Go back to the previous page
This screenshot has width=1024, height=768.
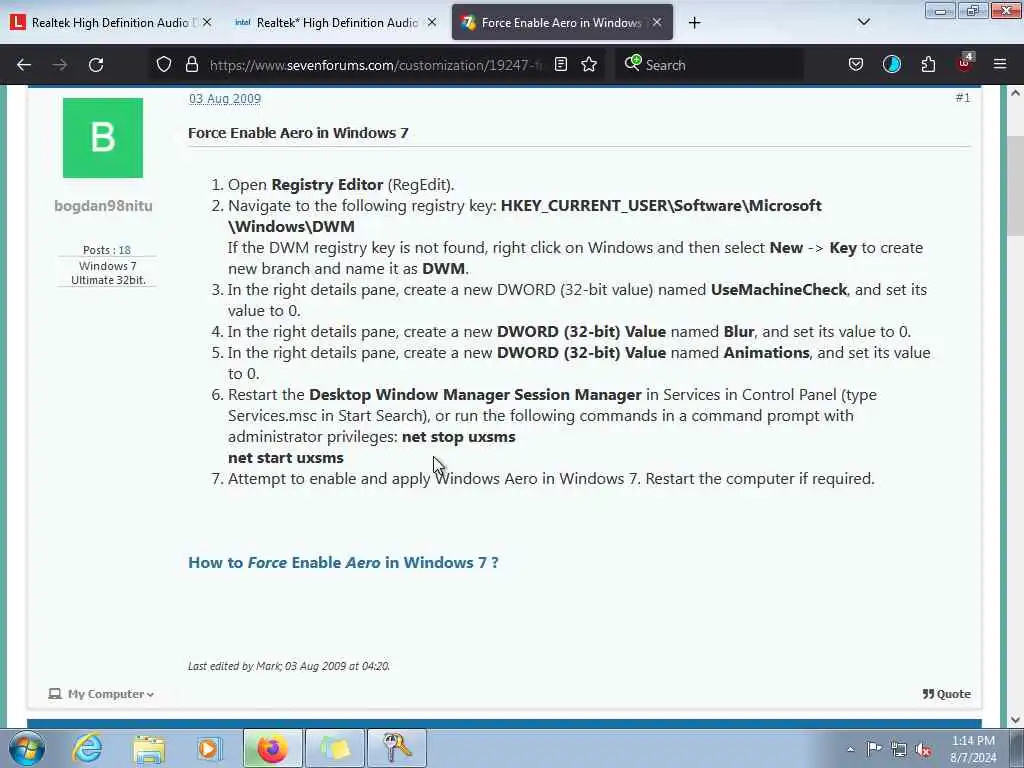point(24,65)
